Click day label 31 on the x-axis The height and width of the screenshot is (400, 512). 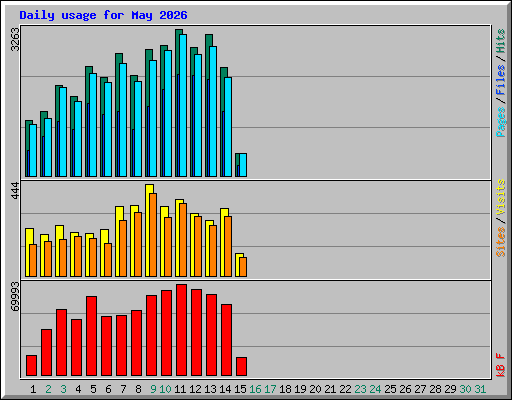(x=480, y=389)
